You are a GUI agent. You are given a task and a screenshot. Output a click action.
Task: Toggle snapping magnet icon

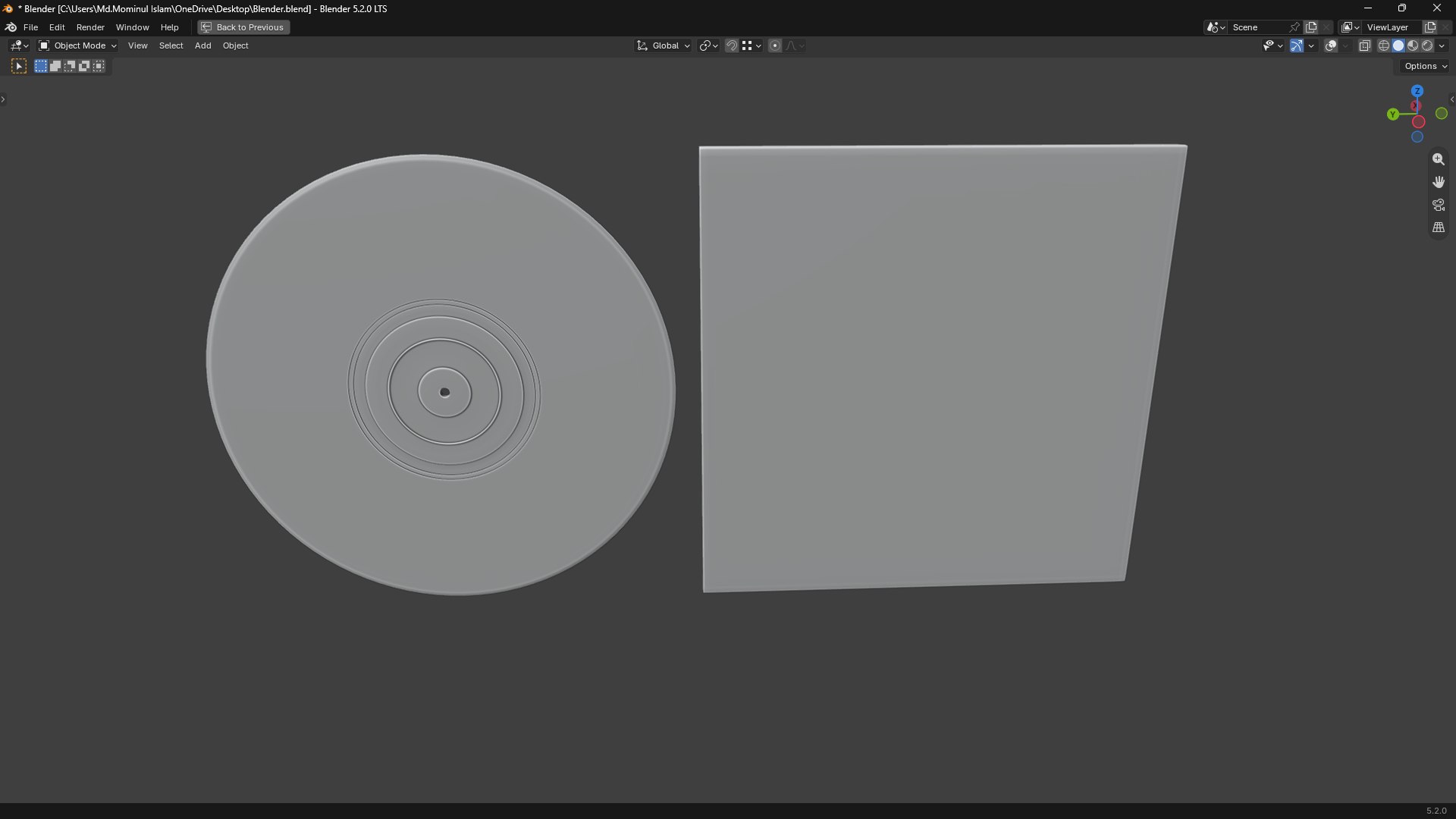(x=731, y=45)
